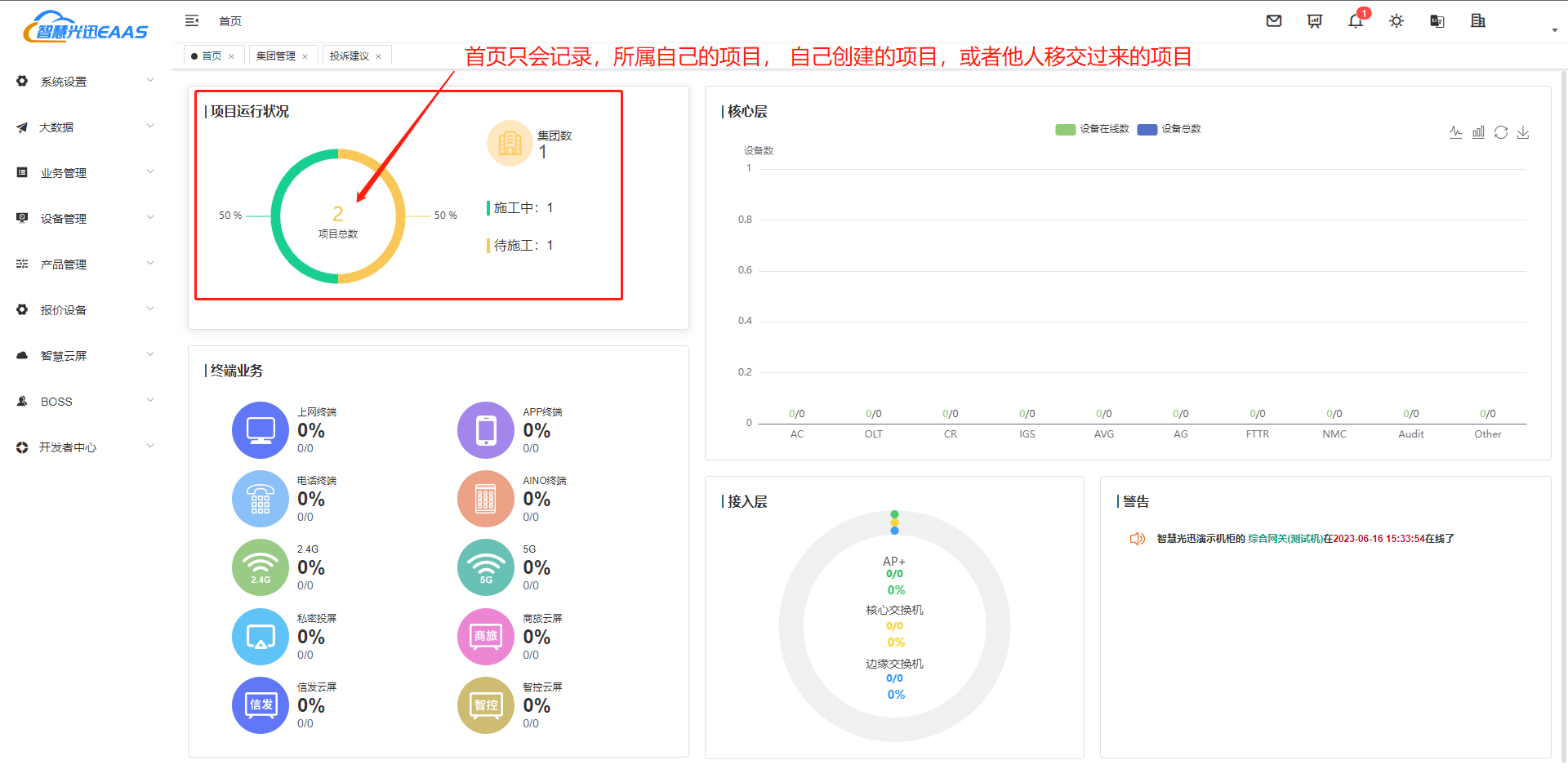
Task: Click the 综合网关(测试机) link in warnings
Action: coord(1285,539)
